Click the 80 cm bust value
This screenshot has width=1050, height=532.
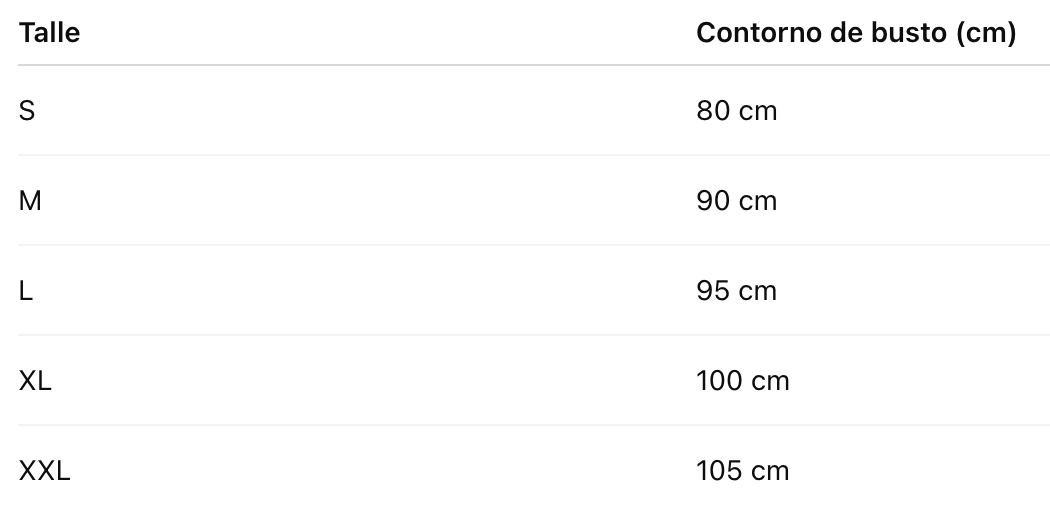(737, 111)
